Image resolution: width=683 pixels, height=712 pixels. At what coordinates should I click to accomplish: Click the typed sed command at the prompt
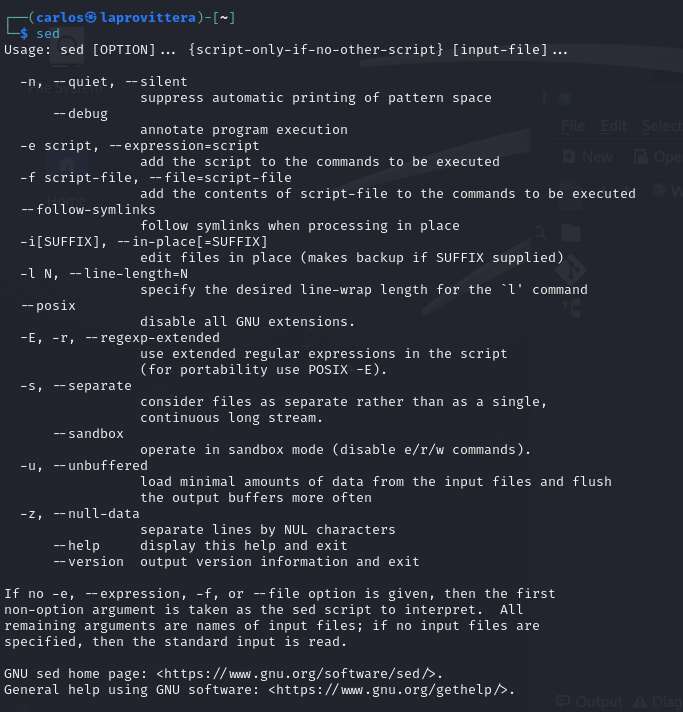(48, 34)
